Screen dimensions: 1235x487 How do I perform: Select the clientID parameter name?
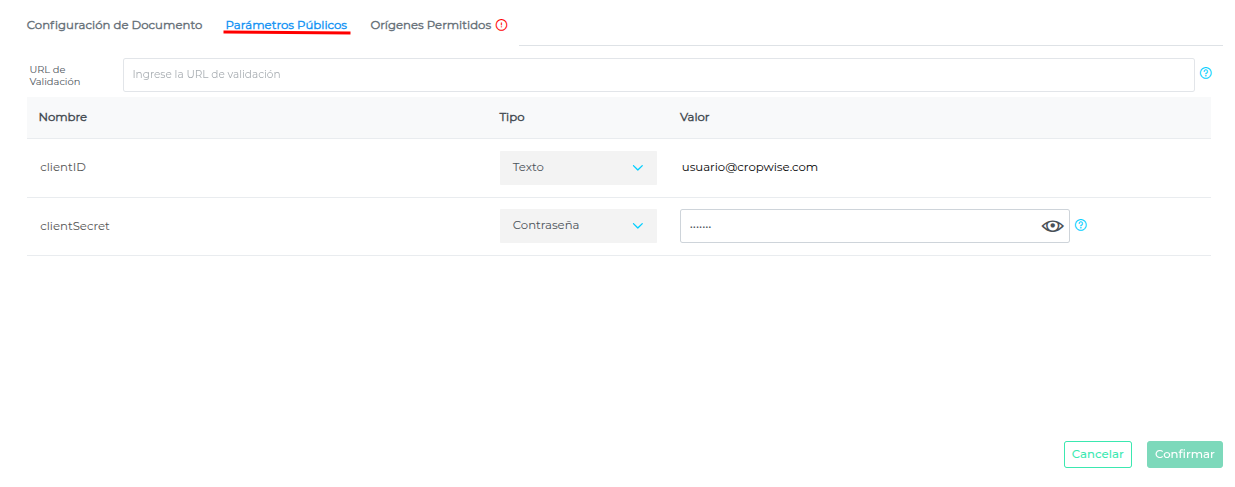(63, 167)
